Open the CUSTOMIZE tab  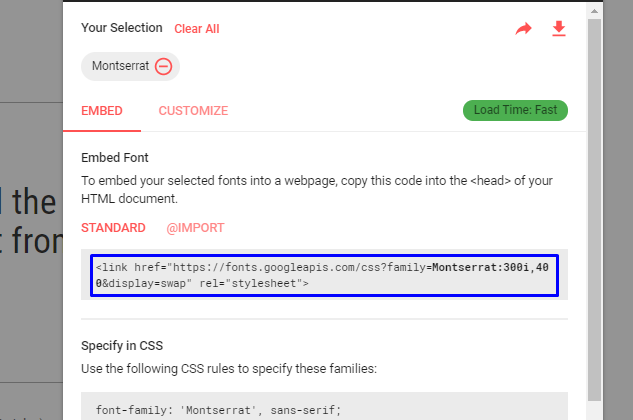click(x=193, y=111)
